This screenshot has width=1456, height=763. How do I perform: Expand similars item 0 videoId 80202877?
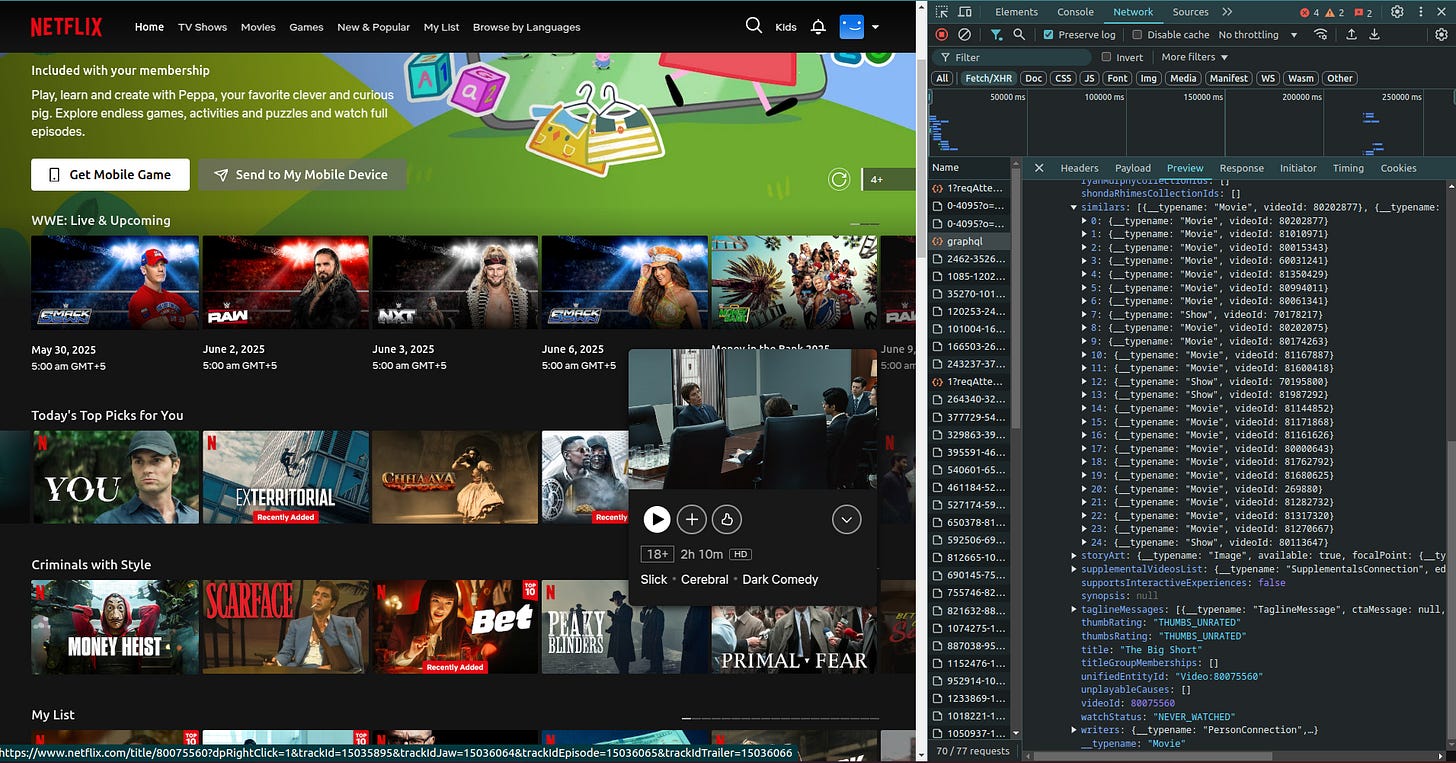1086,221
